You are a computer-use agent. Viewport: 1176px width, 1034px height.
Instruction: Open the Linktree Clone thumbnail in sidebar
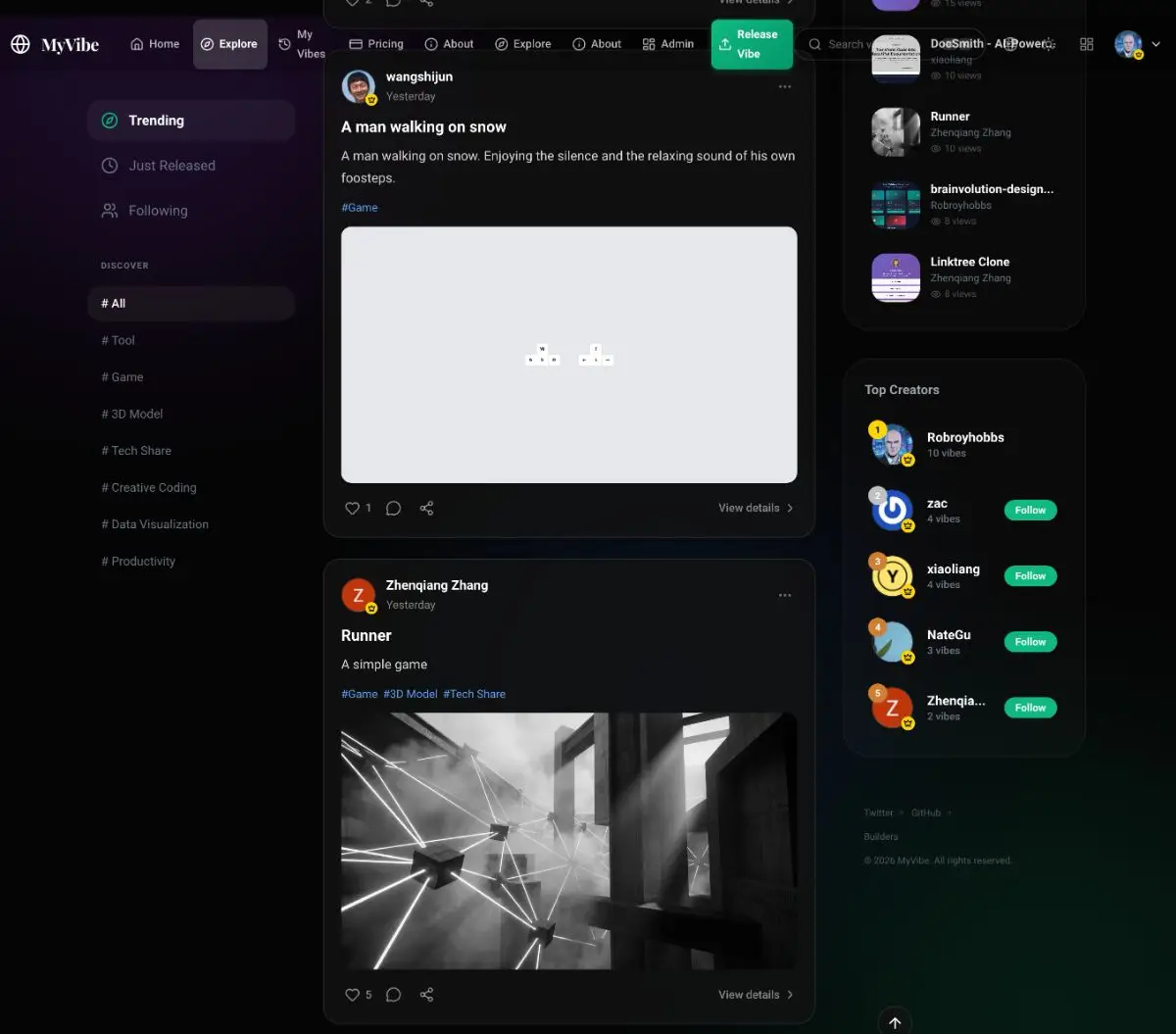pyautogui.click(x=896, y=277)
